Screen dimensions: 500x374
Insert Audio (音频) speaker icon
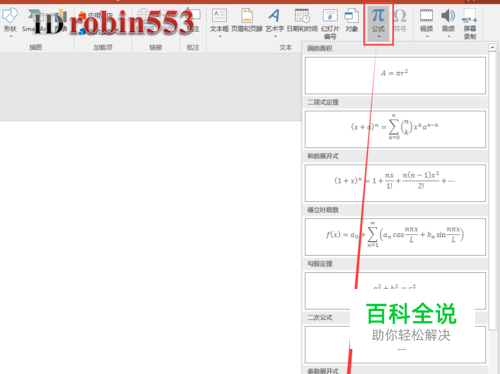point(448,16)
